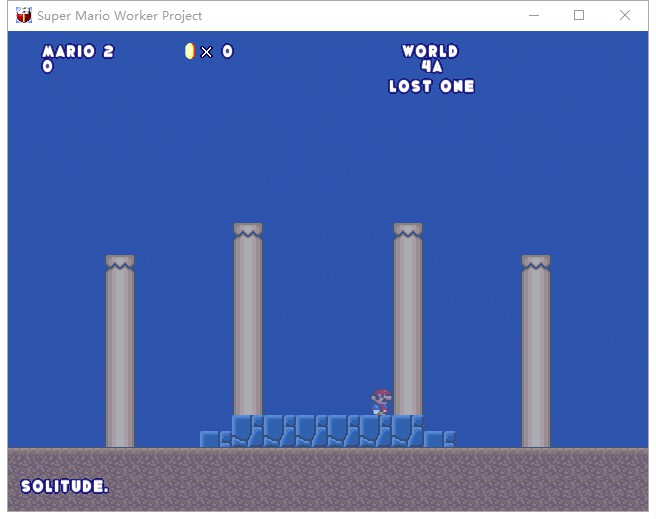Viewport: 656px width, 519px height.
Task: Click the 'LOST ONE' level name
Action: click(431, 86)
